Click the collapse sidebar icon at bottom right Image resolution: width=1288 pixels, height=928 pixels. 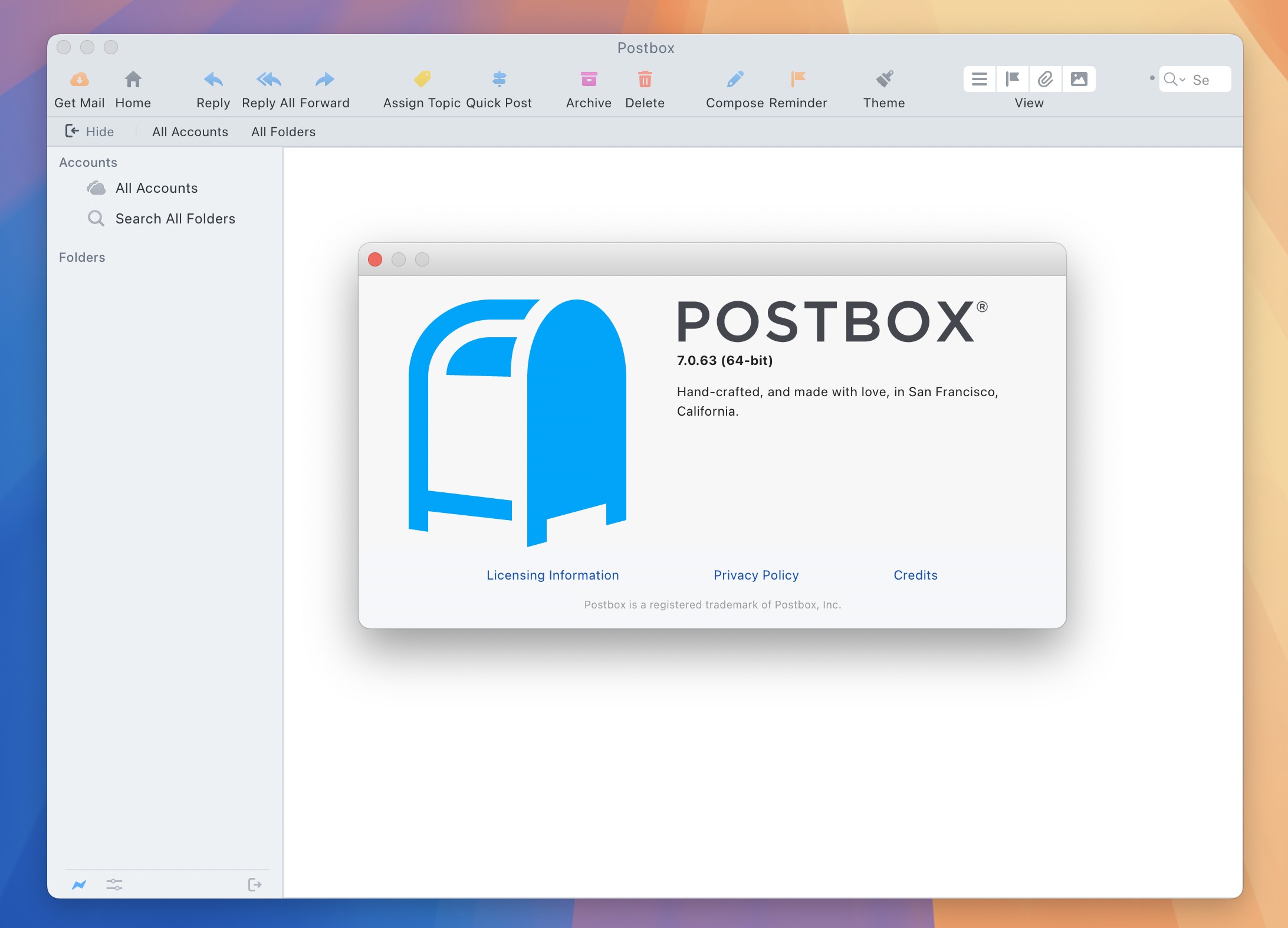click(255, 884)
